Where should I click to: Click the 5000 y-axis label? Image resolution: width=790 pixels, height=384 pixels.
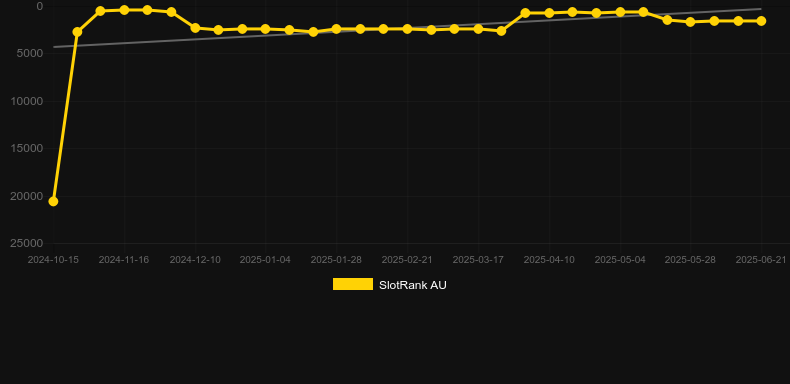tap(30, 53)
